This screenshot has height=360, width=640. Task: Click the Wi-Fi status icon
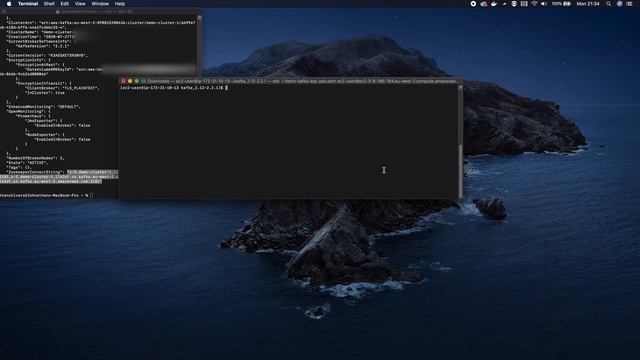pos(534,4)
